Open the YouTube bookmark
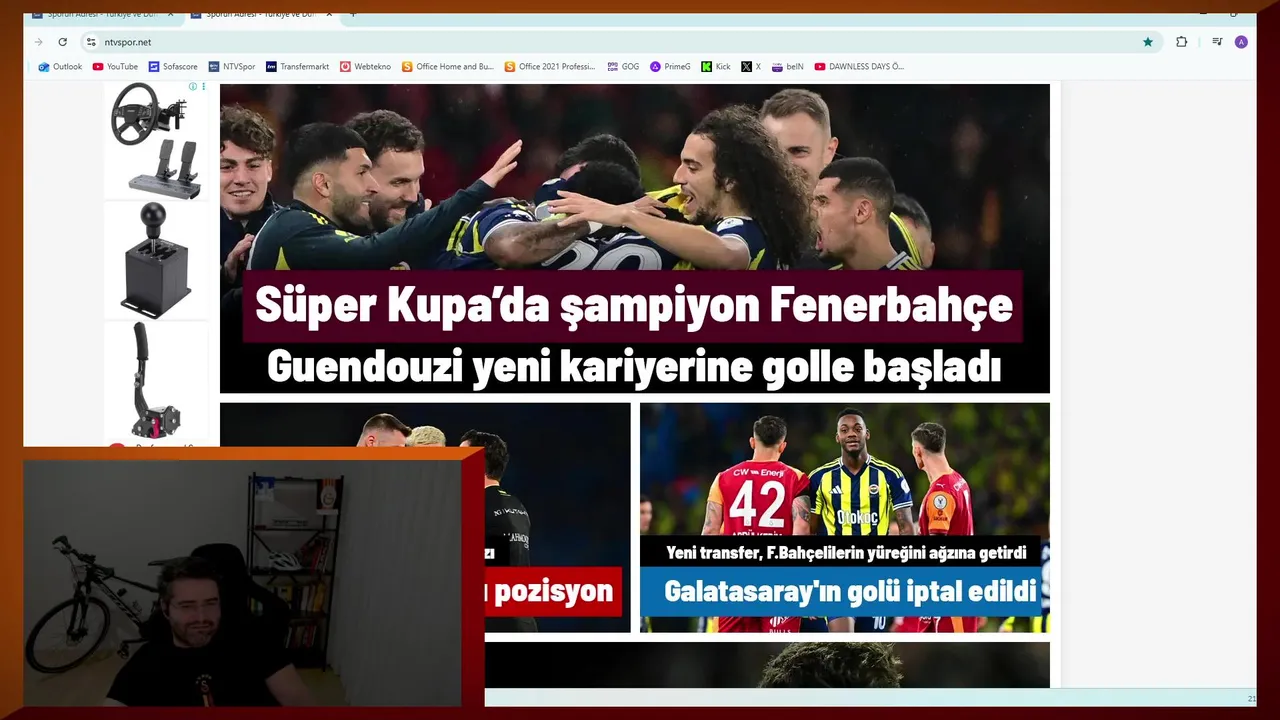This screenshot has height=720, width=1280. 115,67
